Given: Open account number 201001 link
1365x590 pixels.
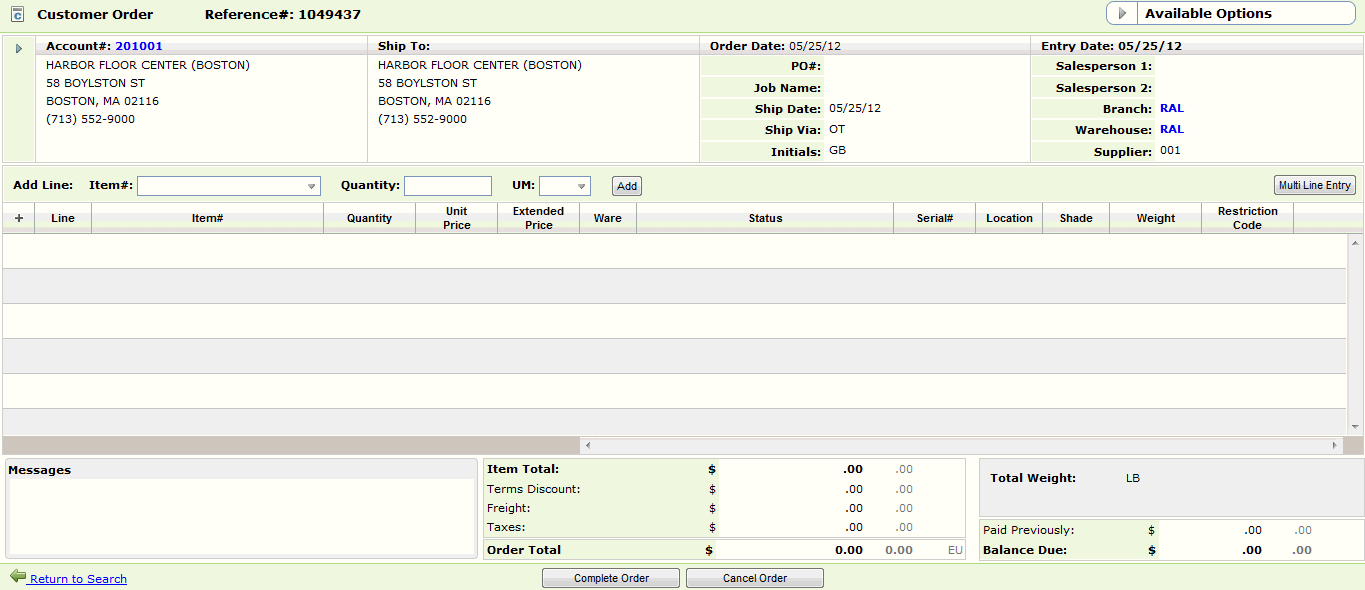Looking at the screenshot, I should [138, 46].
